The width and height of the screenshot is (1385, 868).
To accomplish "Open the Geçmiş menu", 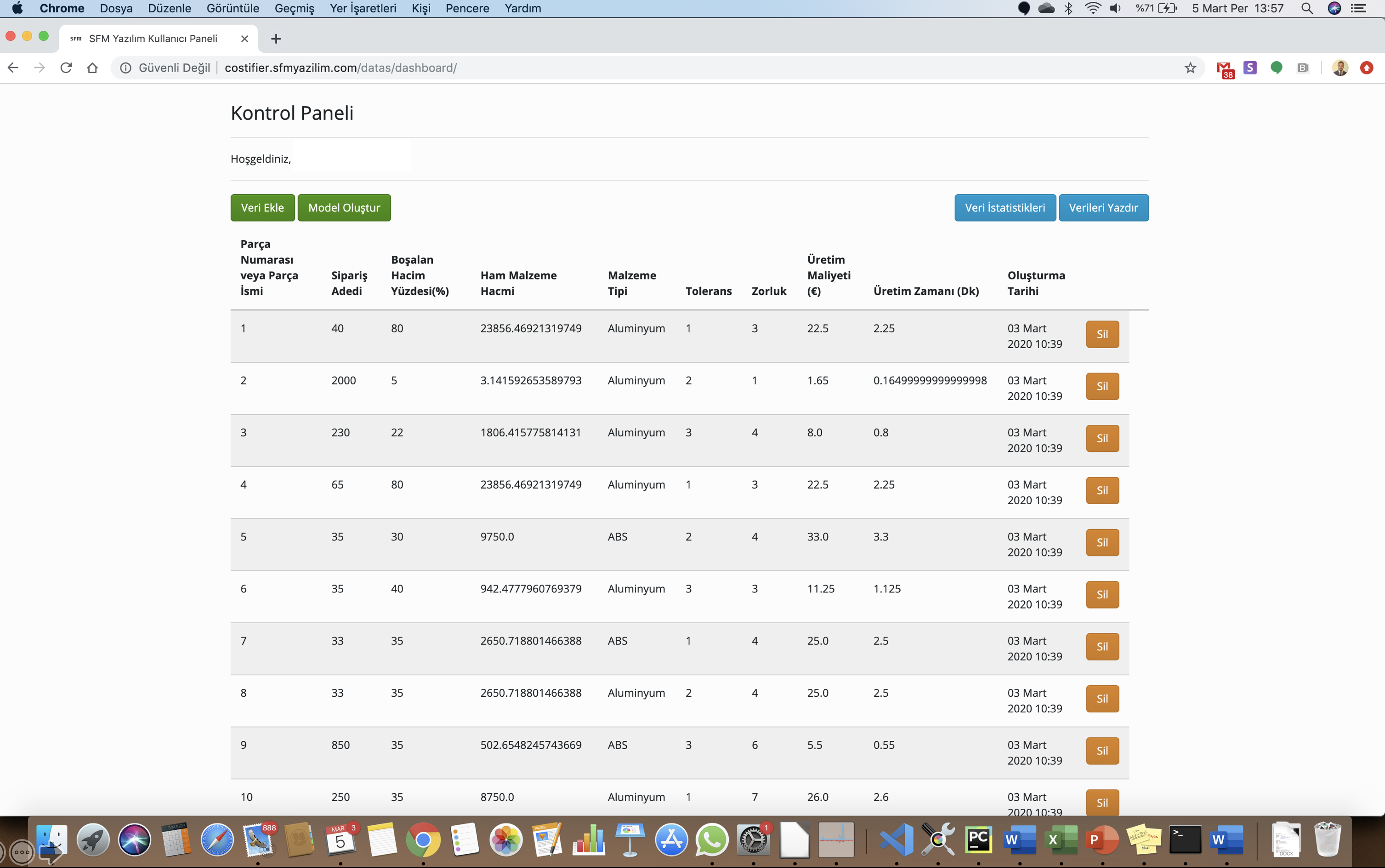I will coord(294,8).
